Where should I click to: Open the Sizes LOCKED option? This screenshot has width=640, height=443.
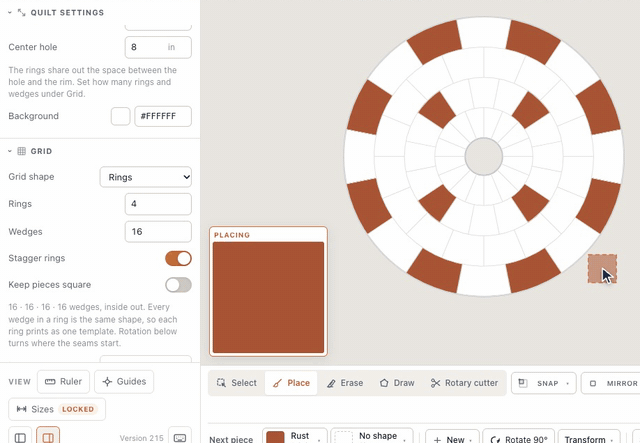pyautogui.click(x=57, y=409)
